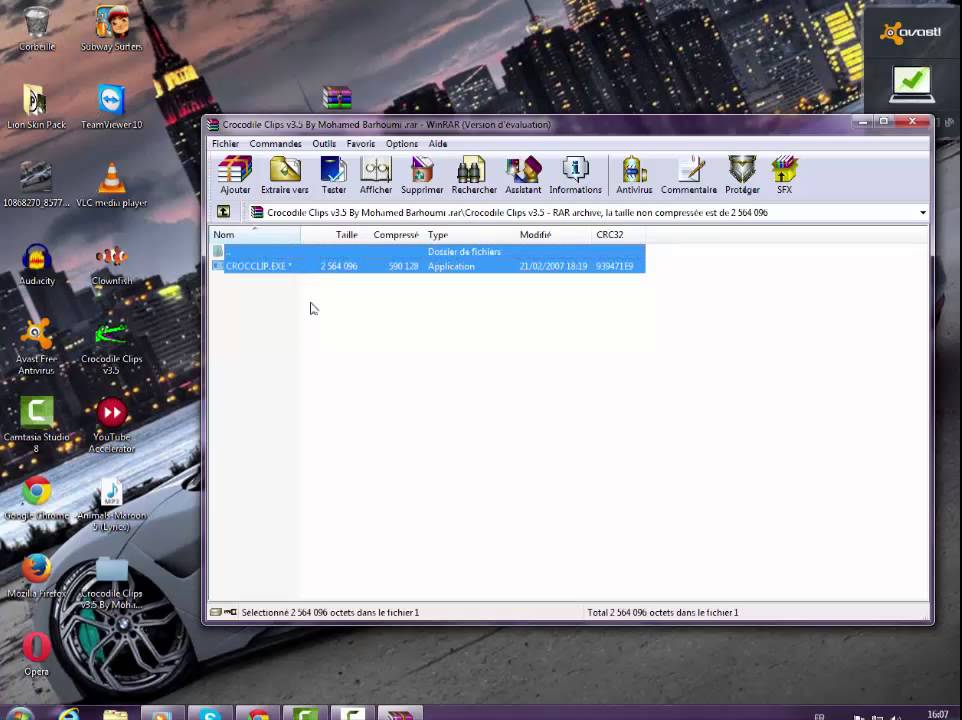This screenshot has width=962, height=720.
Task: Open Subway Surfers desktop shortcut
Action: 112,28
